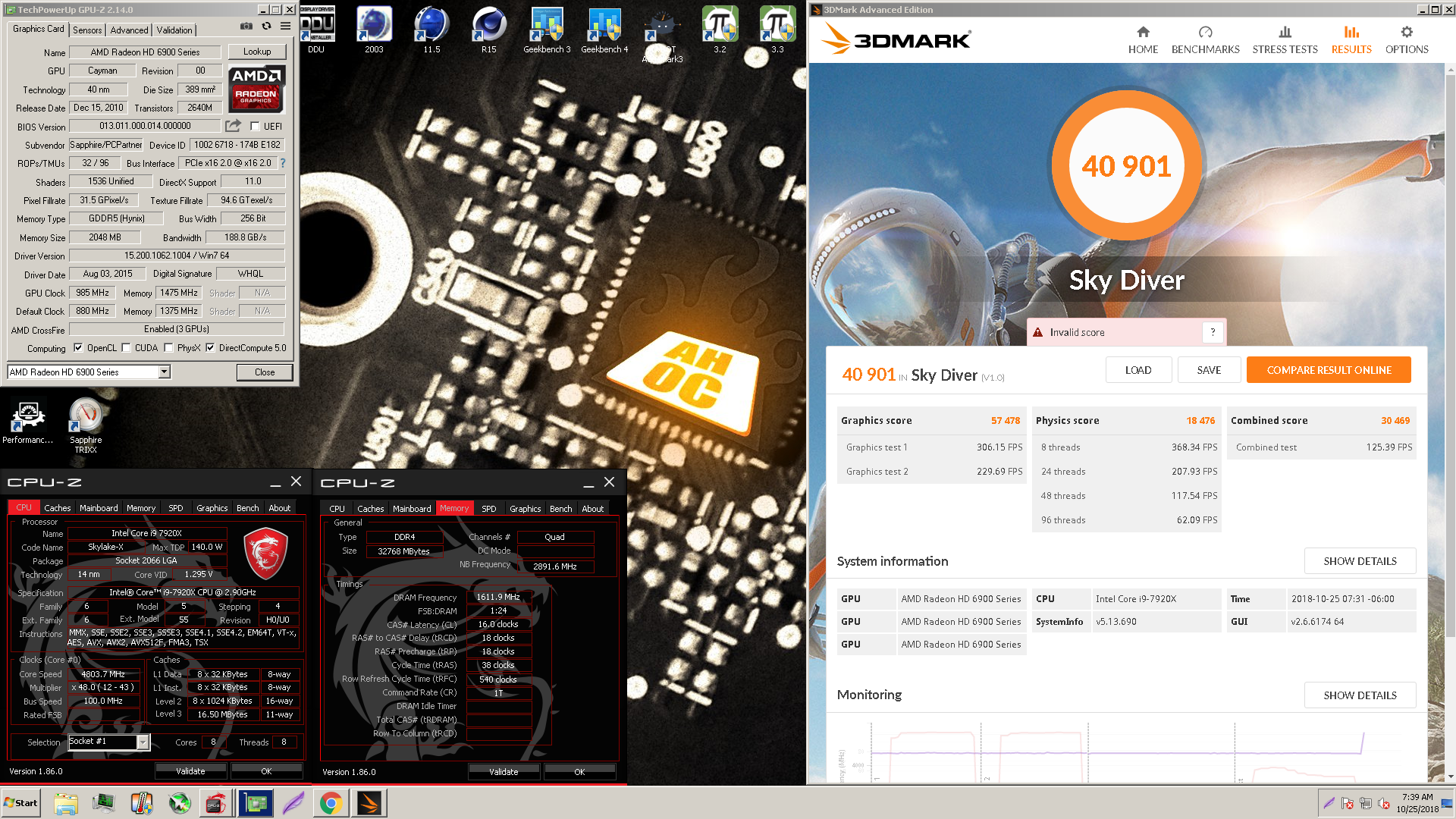
Task: Click COMPARE RESULT ONLINE button
Action: pos(1329,370)
